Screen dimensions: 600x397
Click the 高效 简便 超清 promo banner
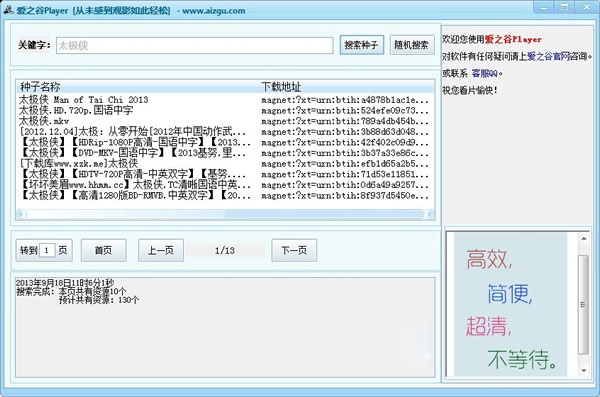tap(510, 304)
